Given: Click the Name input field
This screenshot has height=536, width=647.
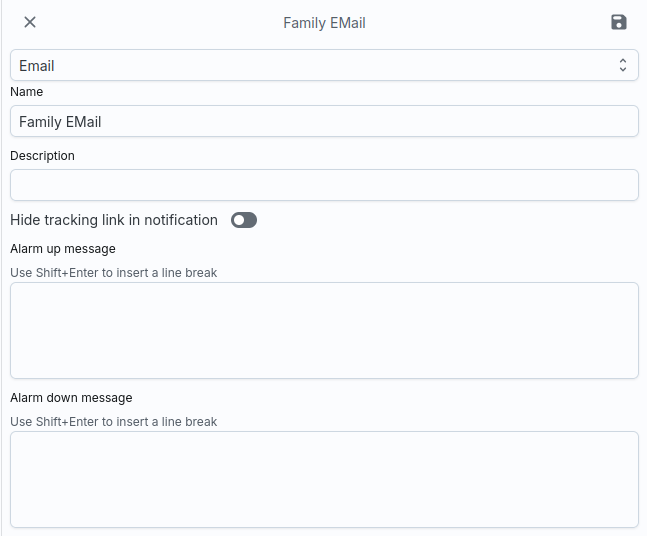Looking at the screenshot, I should pos(324,121).
